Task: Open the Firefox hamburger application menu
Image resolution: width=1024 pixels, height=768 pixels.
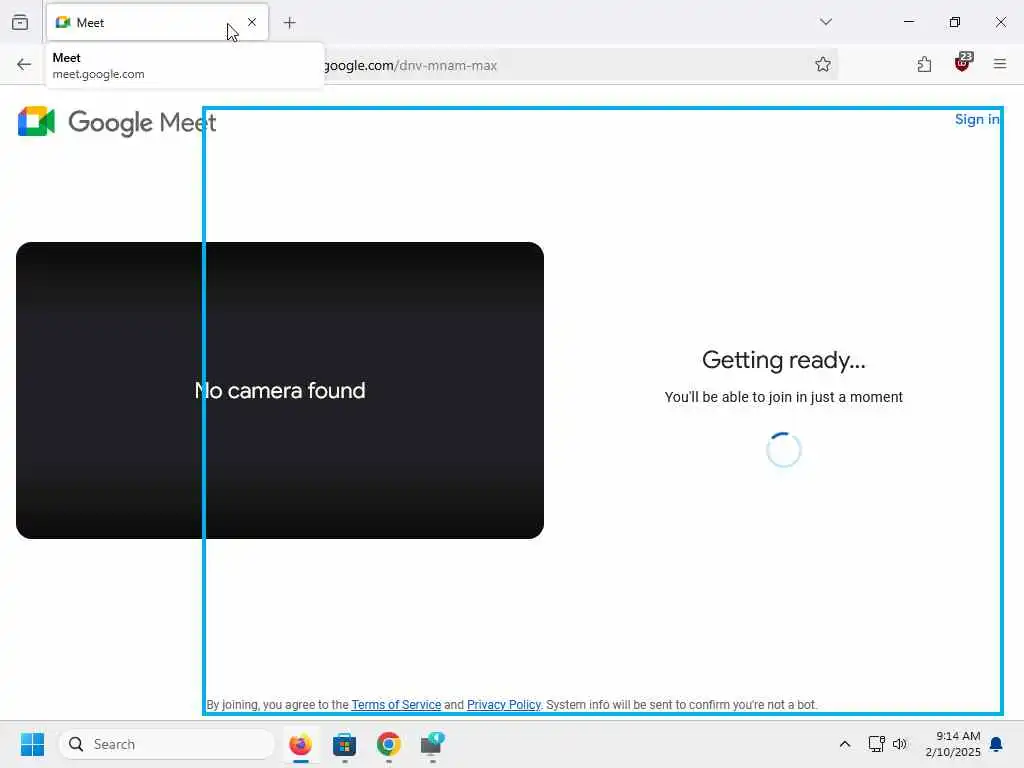Action: 1000,64
